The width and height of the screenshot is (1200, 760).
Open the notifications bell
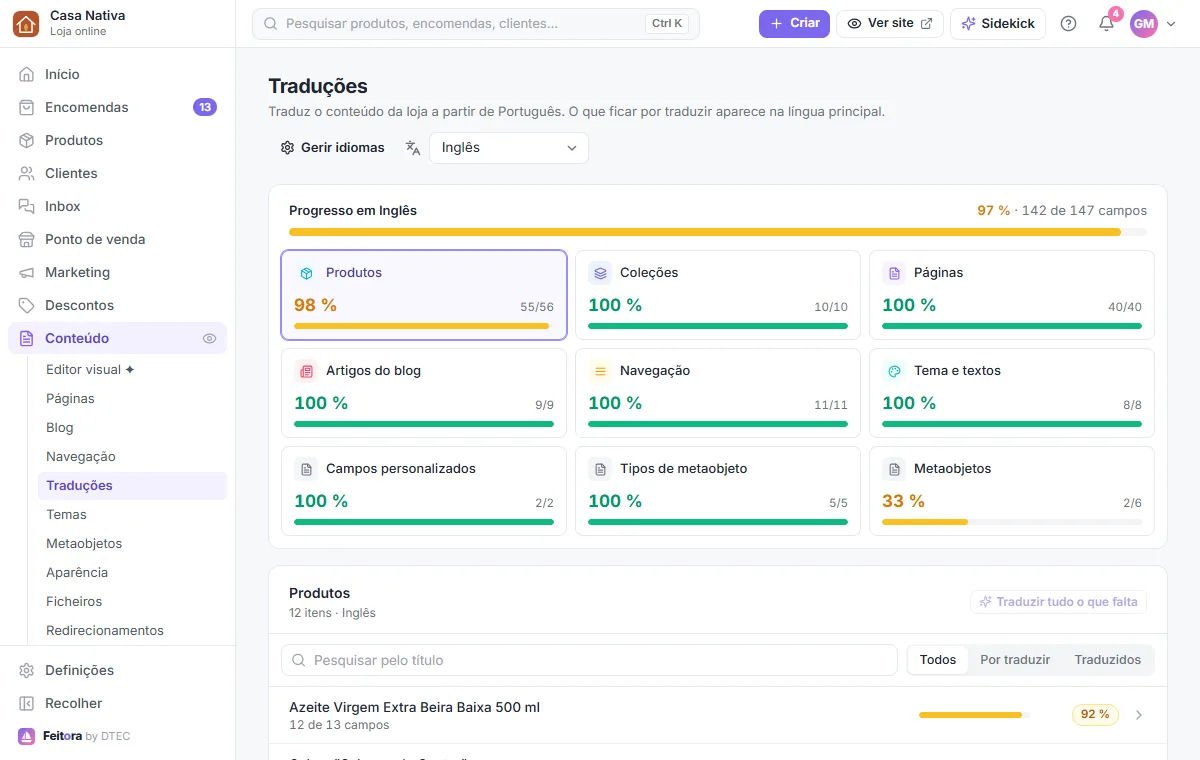click(x=1106, y=24)
